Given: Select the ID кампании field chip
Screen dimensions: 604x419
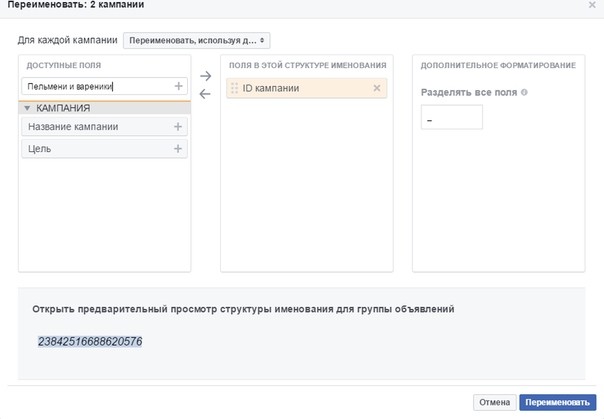Looking at the screenshot, I should point(307,88).
